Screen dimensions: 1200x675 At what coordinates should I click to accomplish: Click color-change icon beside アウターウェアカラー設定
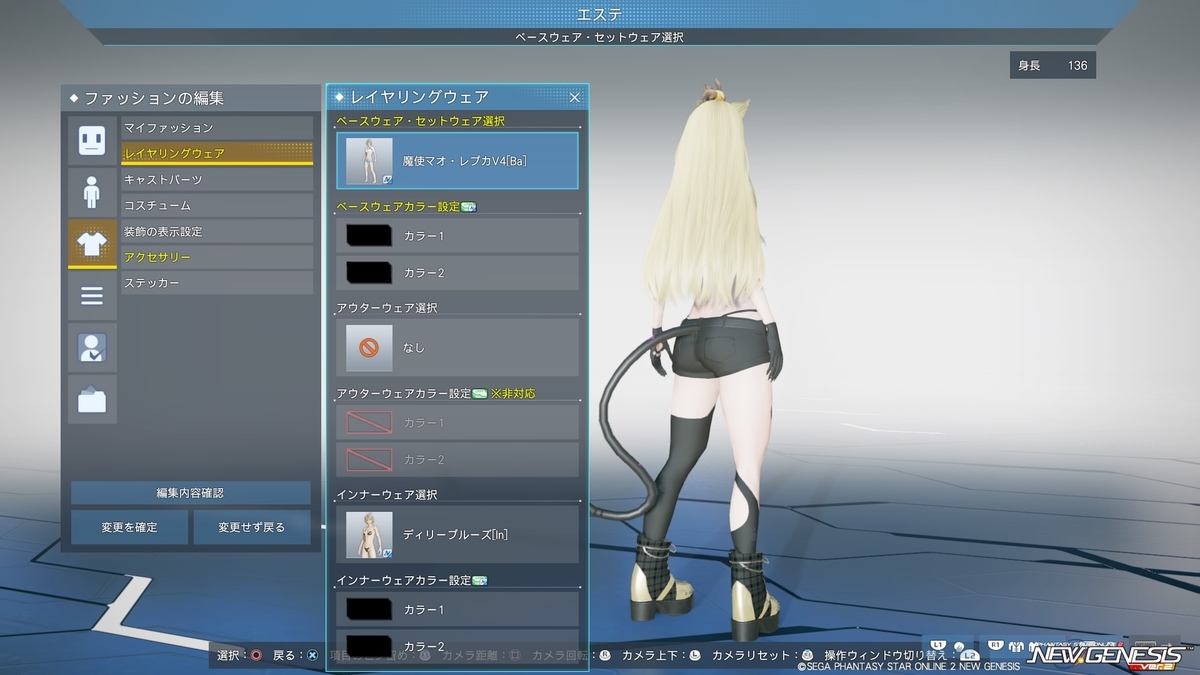480,394
